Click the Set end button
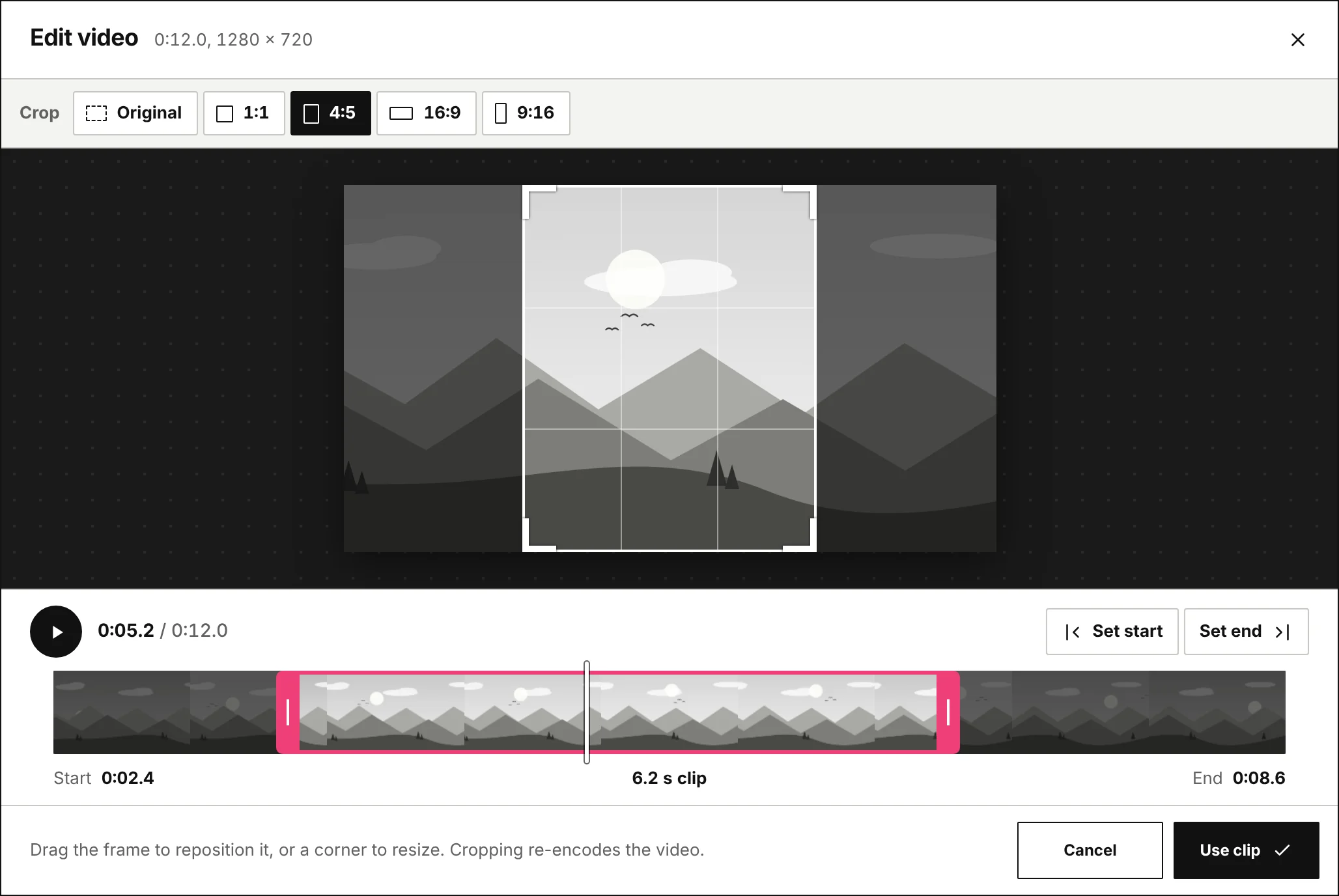This screenshot has width=1339, height=896. coord(1246,632)
